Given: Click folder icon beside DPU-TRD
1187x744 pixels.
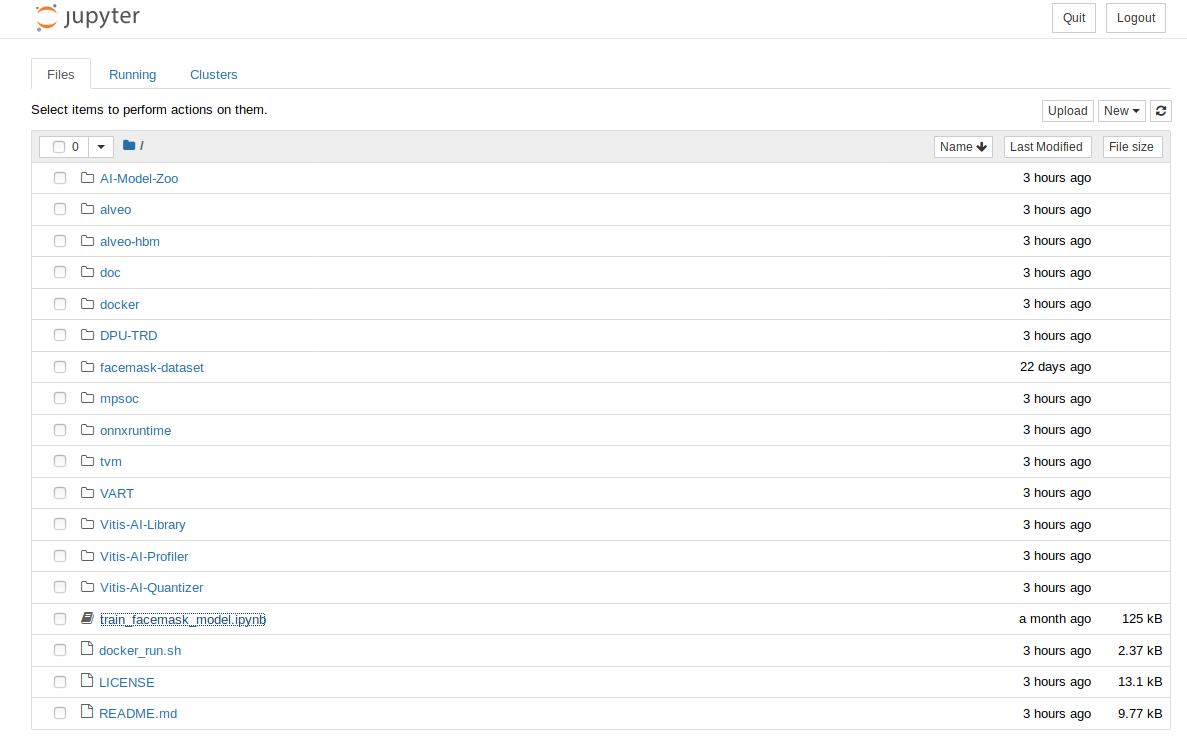Looking at the screenshot, I should [x=87, y=335].
